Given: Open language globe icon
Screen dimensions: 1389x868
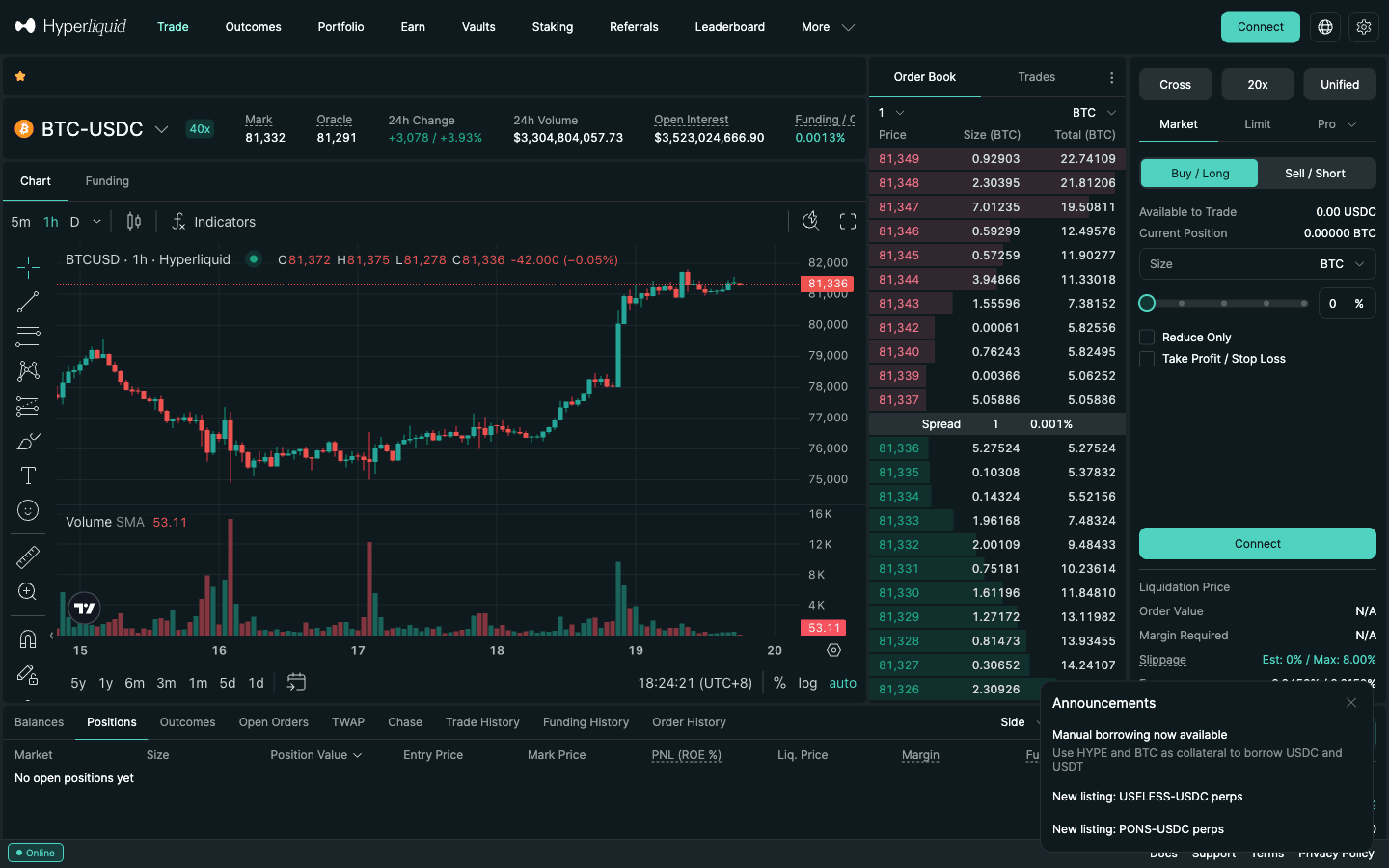Looking at the screenshot, I should 1325,27.
